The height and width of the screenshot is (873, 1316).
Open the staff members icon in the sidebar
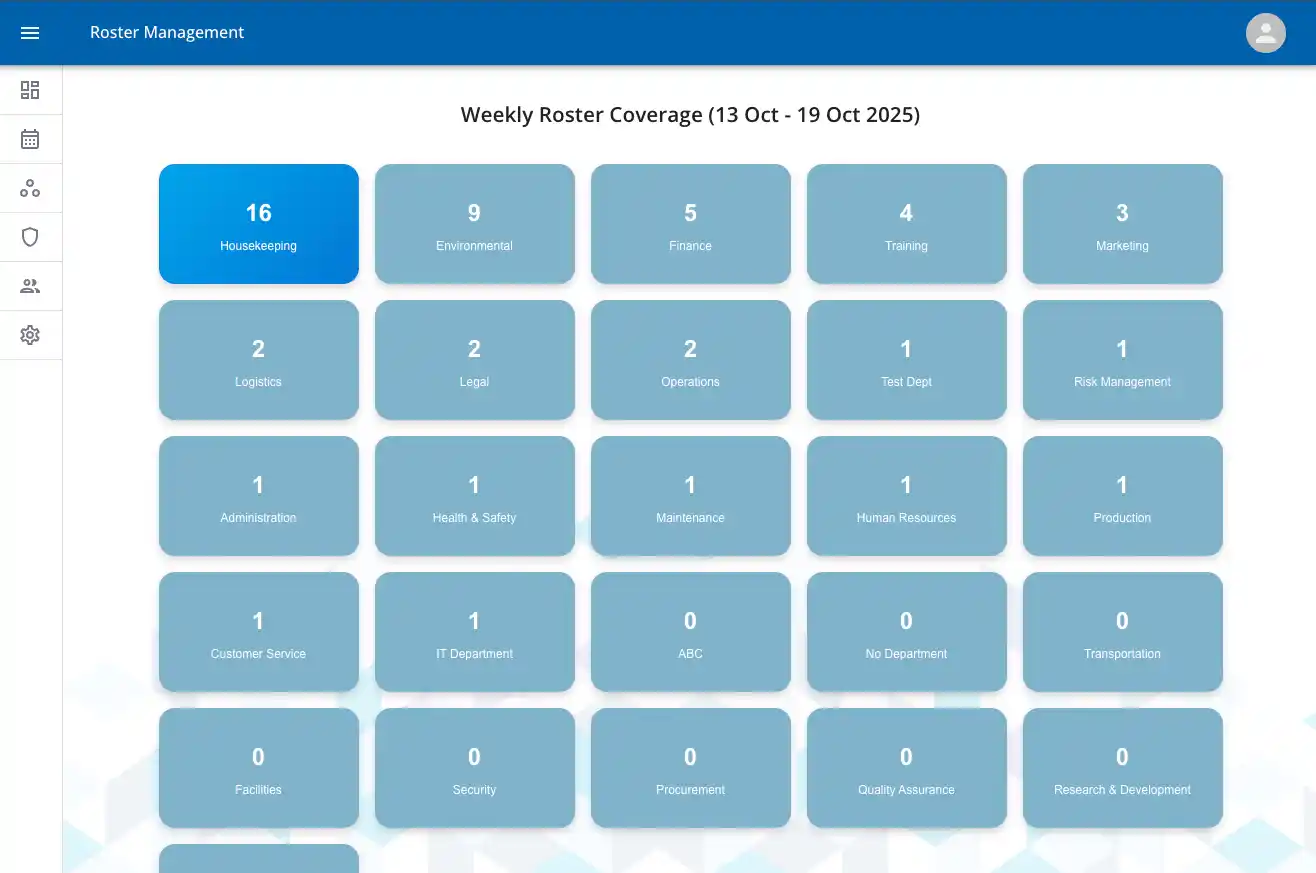coord(30,286)
